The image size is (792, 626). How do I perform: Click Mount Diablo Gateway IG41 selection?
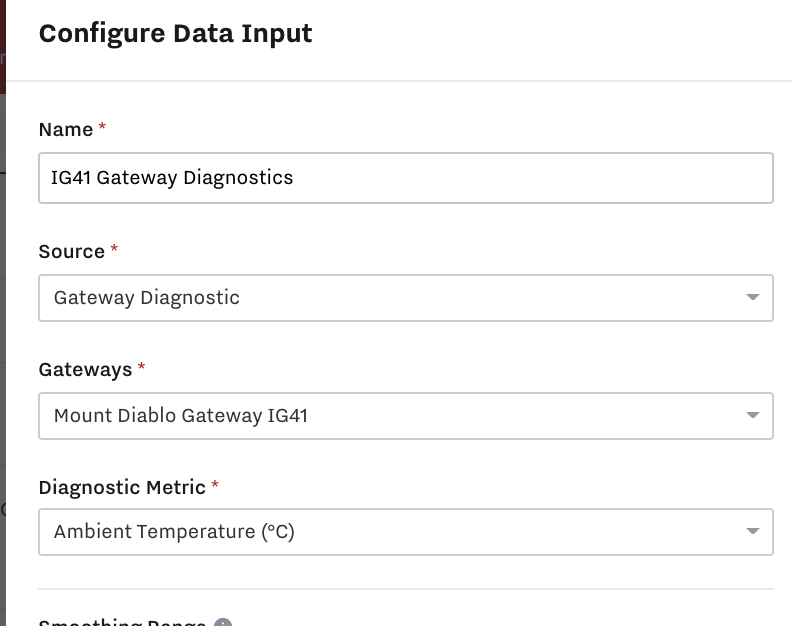point(181,415)
